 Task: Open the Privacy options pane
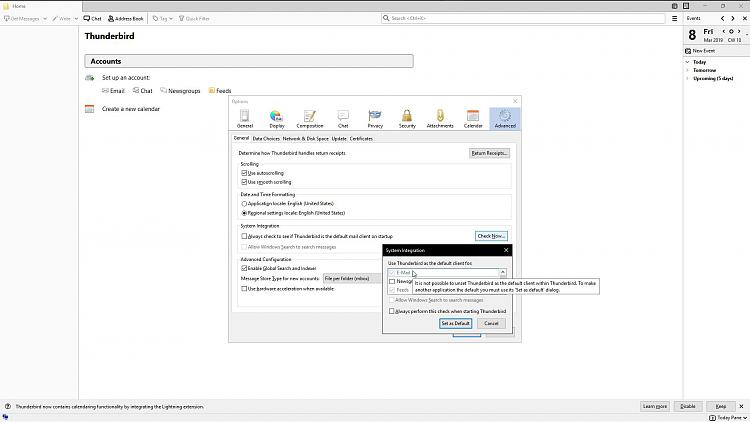pos(375,118)
